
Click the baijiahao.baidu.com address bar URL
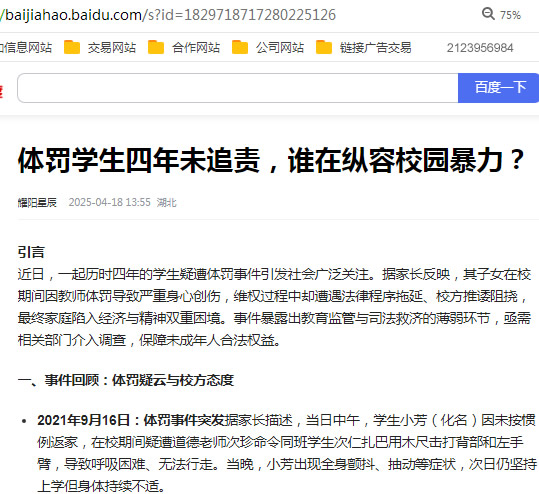[168, 15]
